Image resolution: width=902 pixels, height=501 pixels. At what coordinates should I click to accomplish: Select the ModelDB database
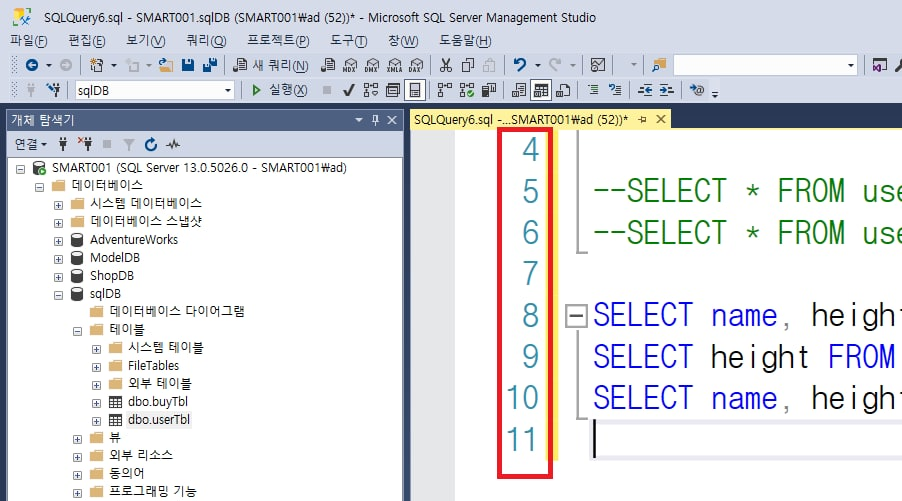pos(114,257)
